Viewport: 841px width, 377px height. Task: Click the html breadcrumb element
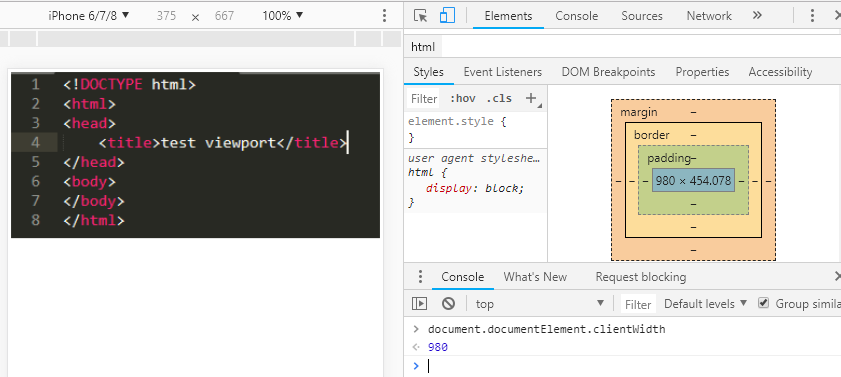point(423,47)
